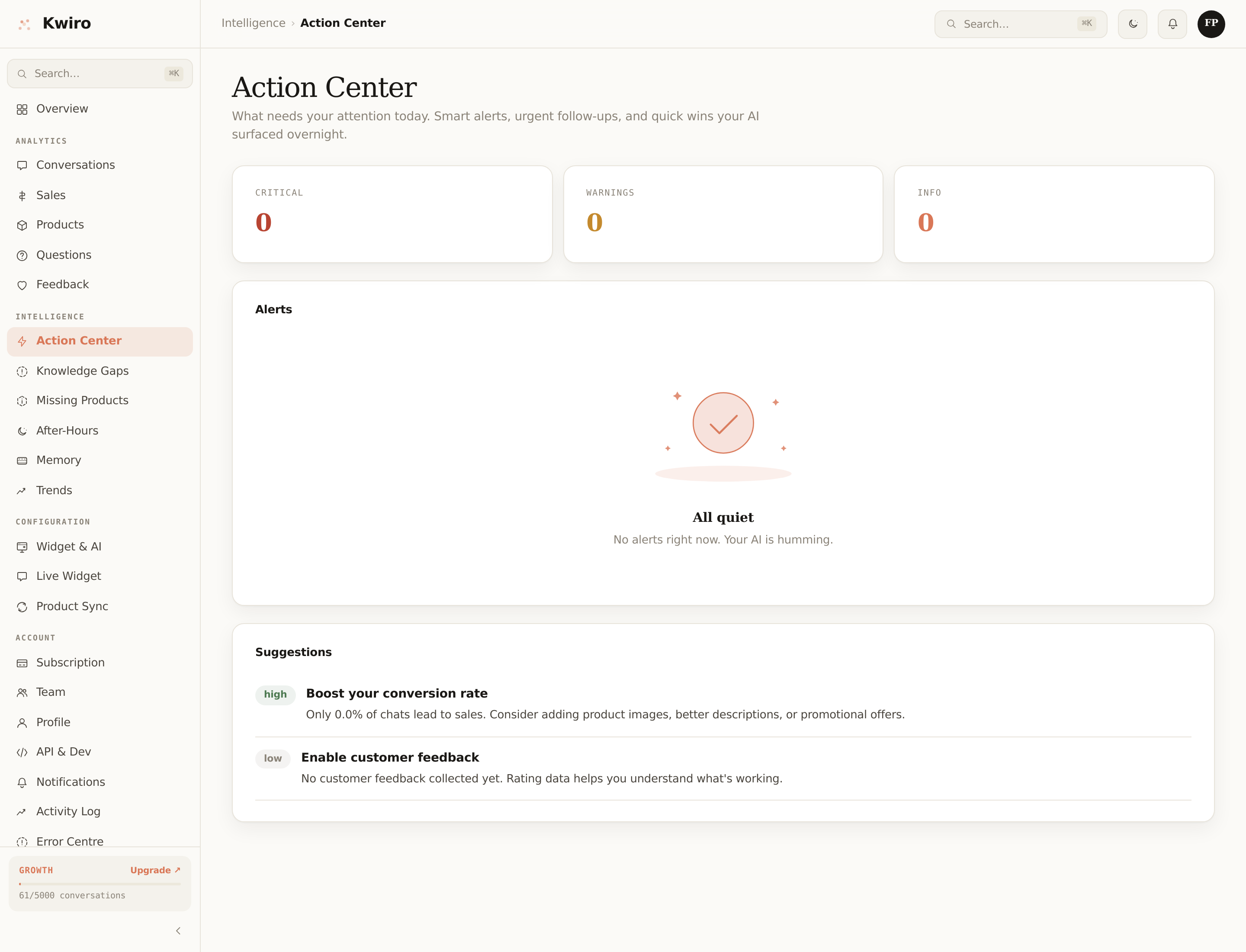Click the Subscription card icon

(22, 663)
